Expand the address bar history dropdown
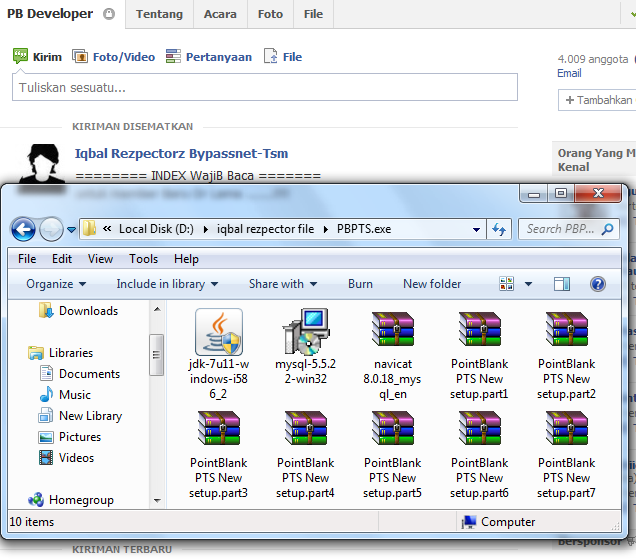 pos(477,230)
